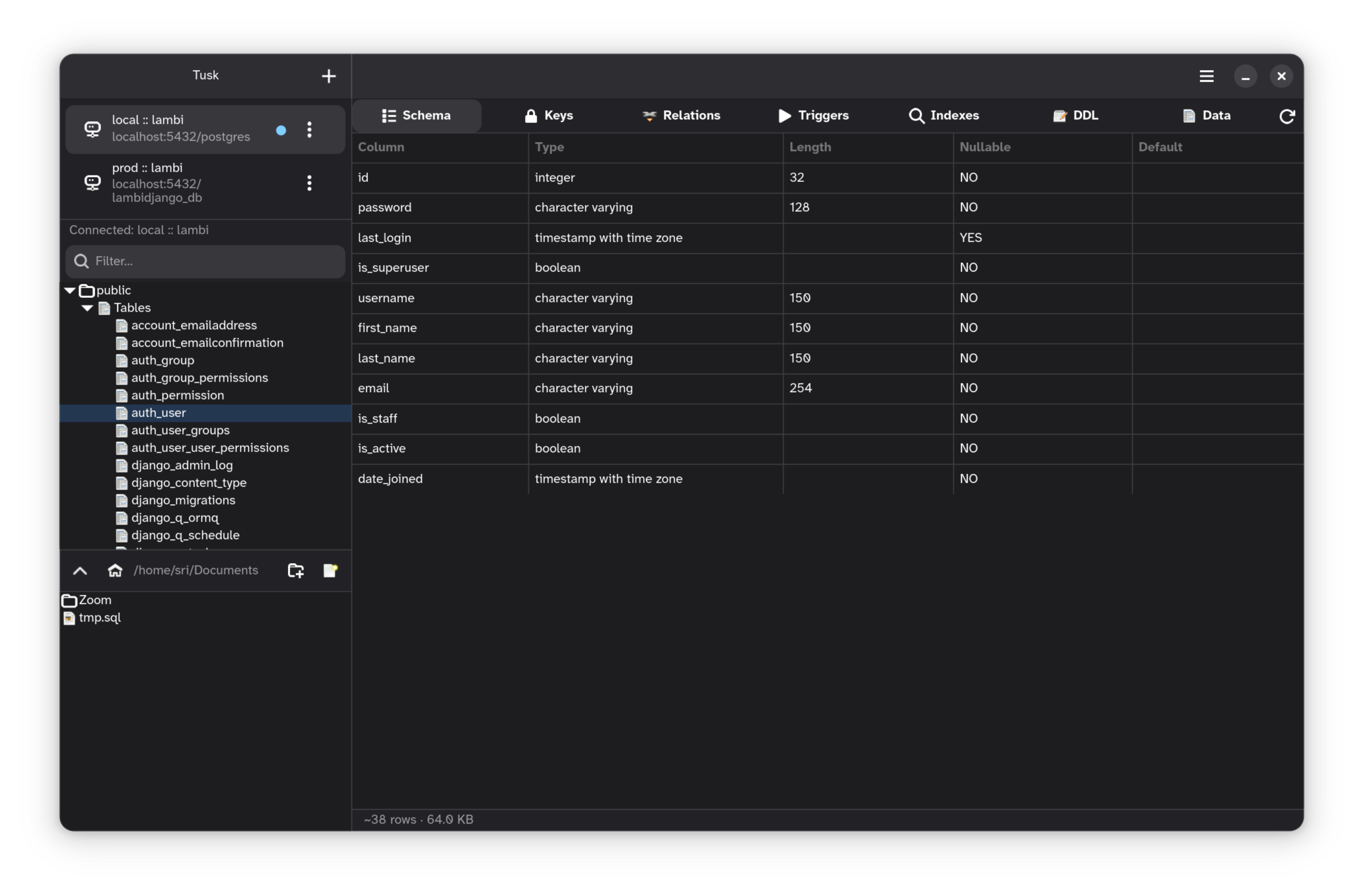1363x896 pixels.
Task: Click the blue connected status dot
Action: [x=280, y=131]
